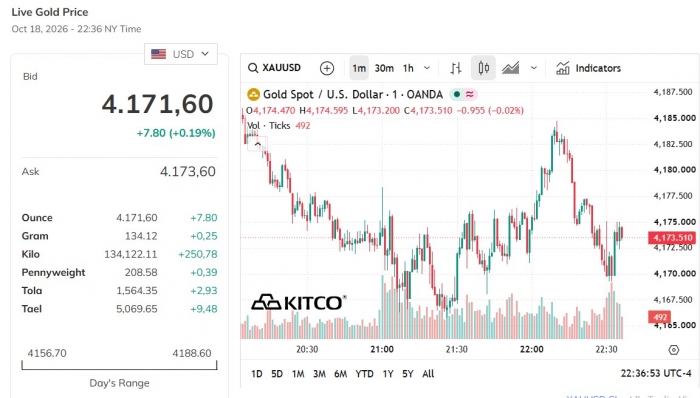Open the USD currency dropdown
Screen dimensions: 700x398
pyautogui.click(x=181, y=54)
